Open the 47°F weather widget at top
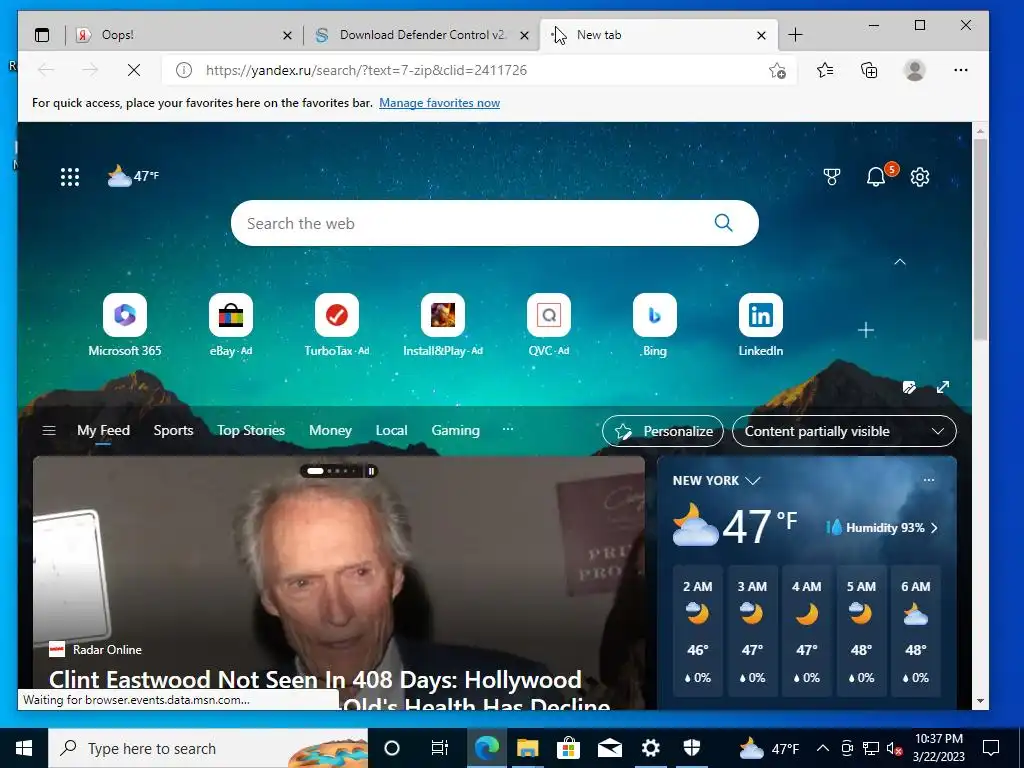The width and height of the screenshot is (1024, 768). tap(133, 176)
